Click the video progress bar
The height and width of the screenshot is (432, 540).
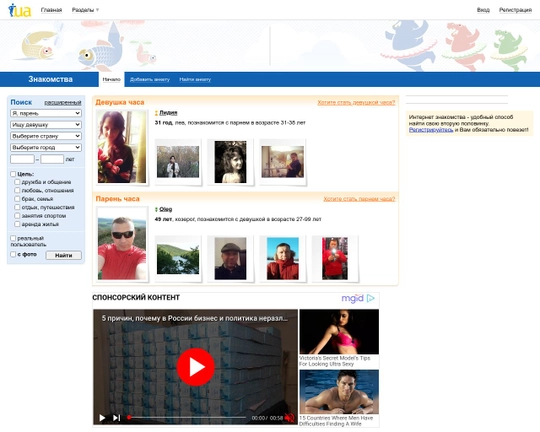186,418
